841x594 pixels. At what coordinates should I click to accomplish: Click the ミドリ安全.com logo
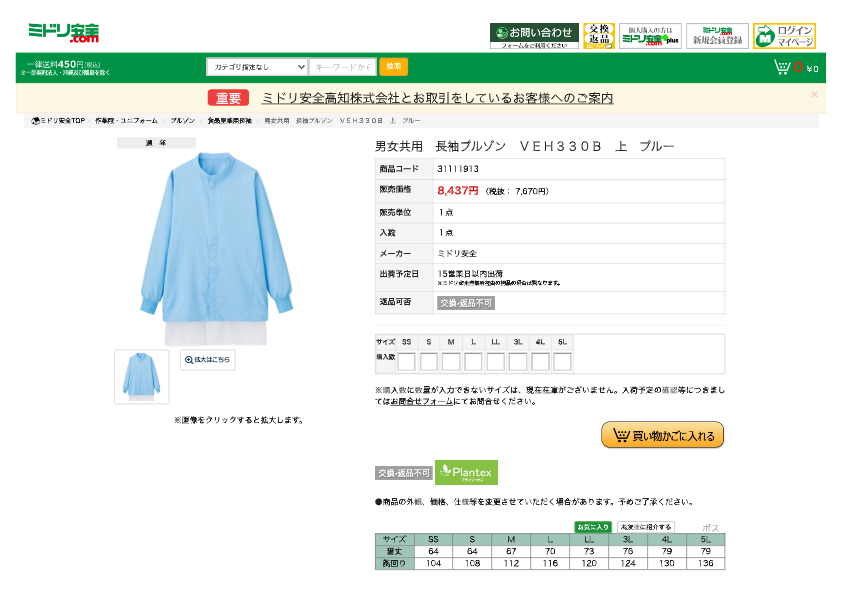click(63, 32)
